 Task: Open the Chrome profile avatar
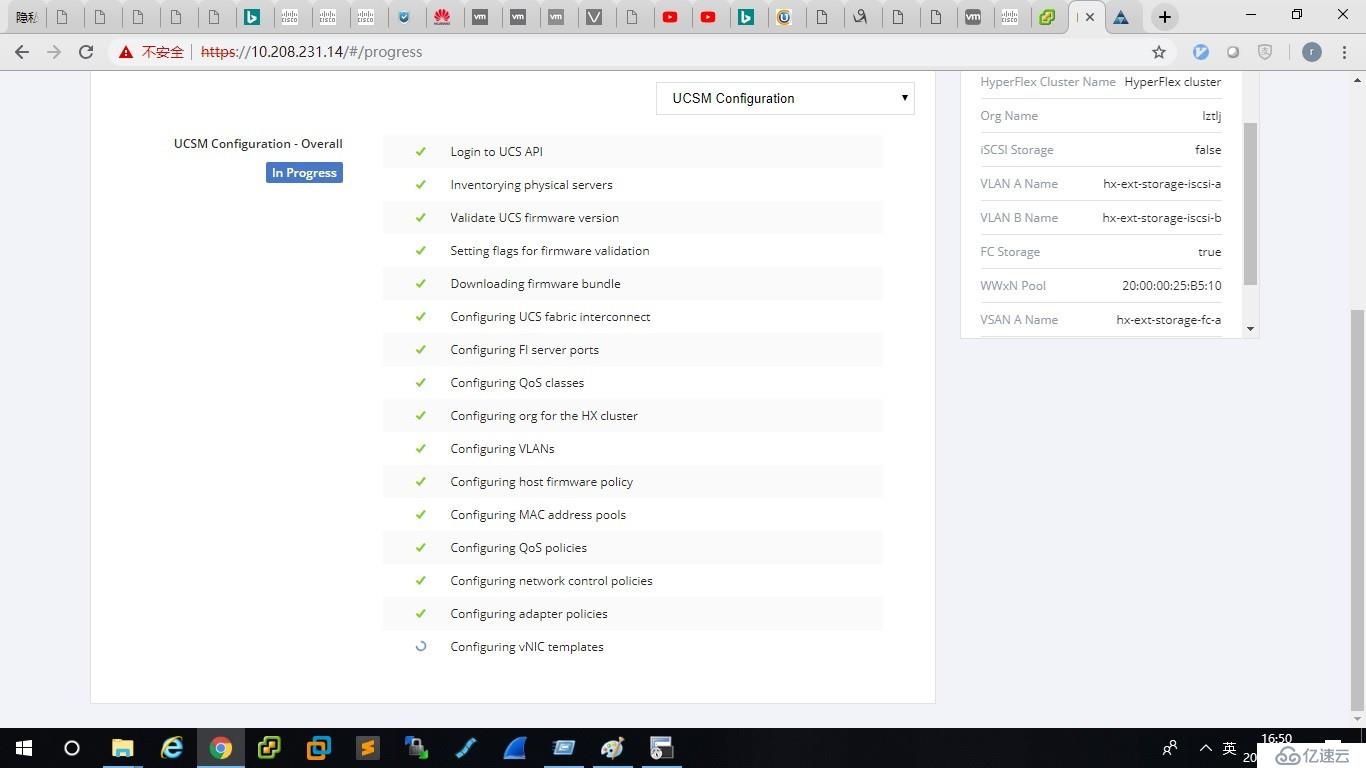(1312, 52)
